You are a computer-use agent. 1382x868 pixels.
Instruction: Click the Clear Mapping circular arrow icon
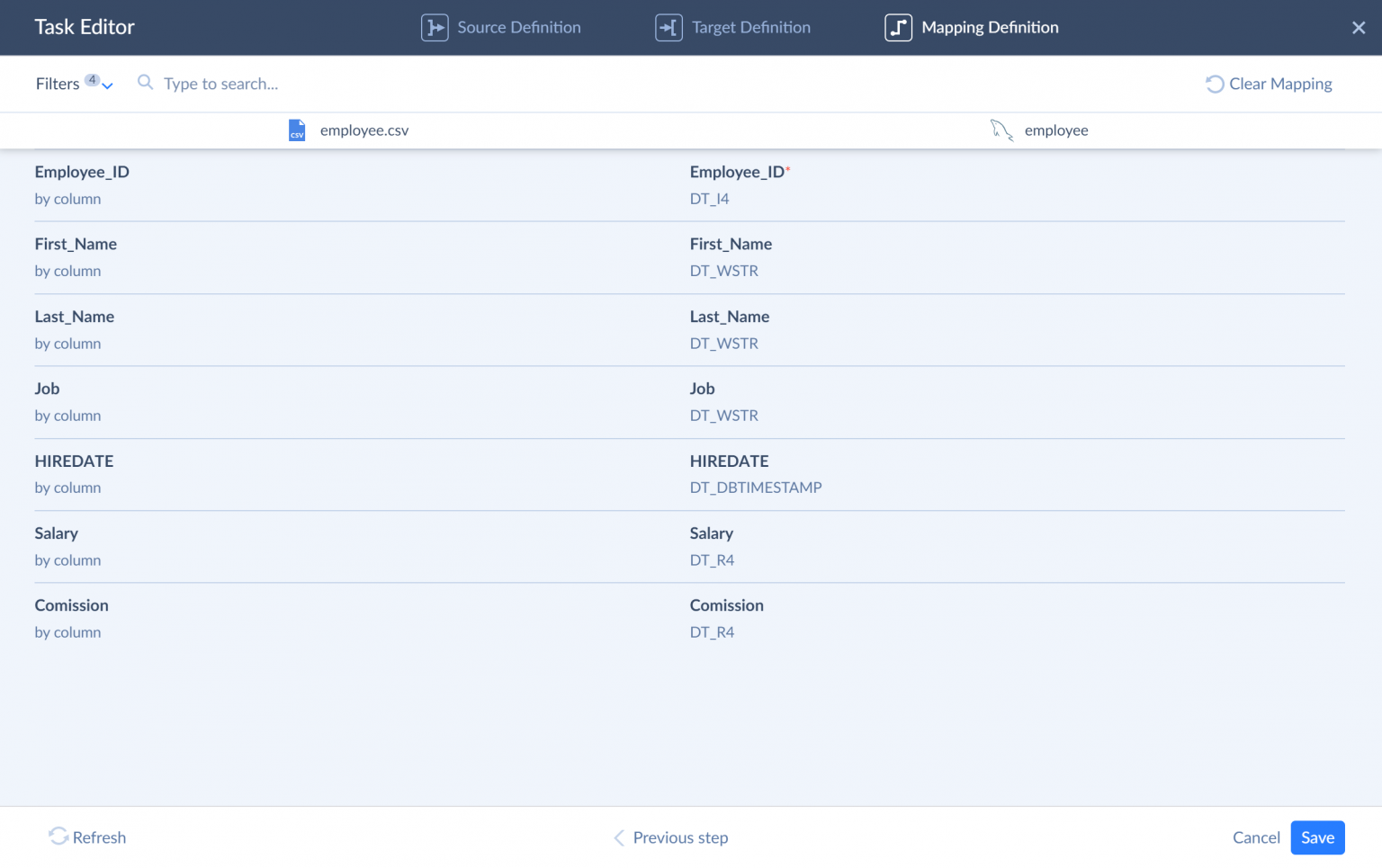(x=1214, y=84)
